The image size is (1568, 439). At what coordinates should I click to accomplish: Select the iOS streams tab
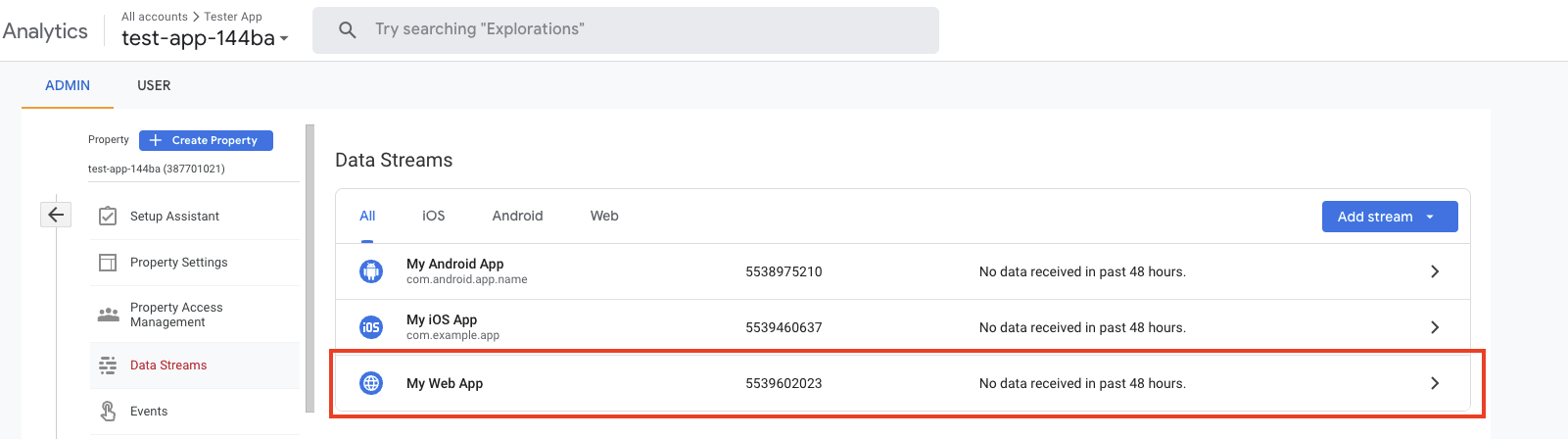[x=434, y=216]
